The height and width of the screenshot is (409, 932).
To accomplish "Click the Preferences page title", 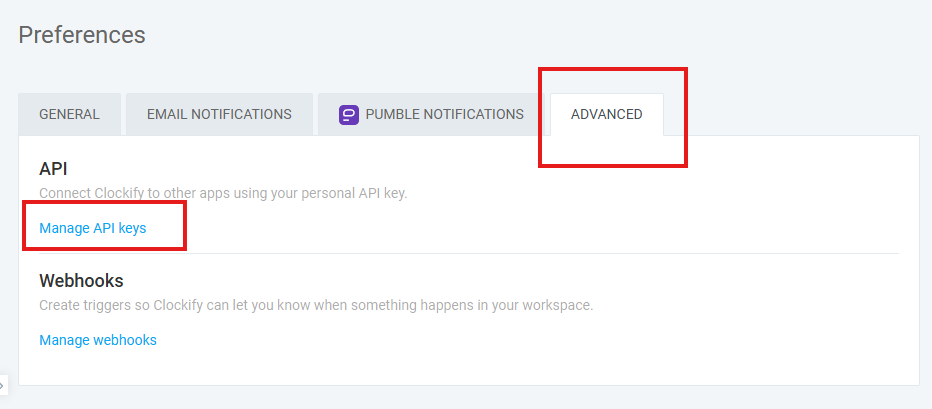I will 82,35.
